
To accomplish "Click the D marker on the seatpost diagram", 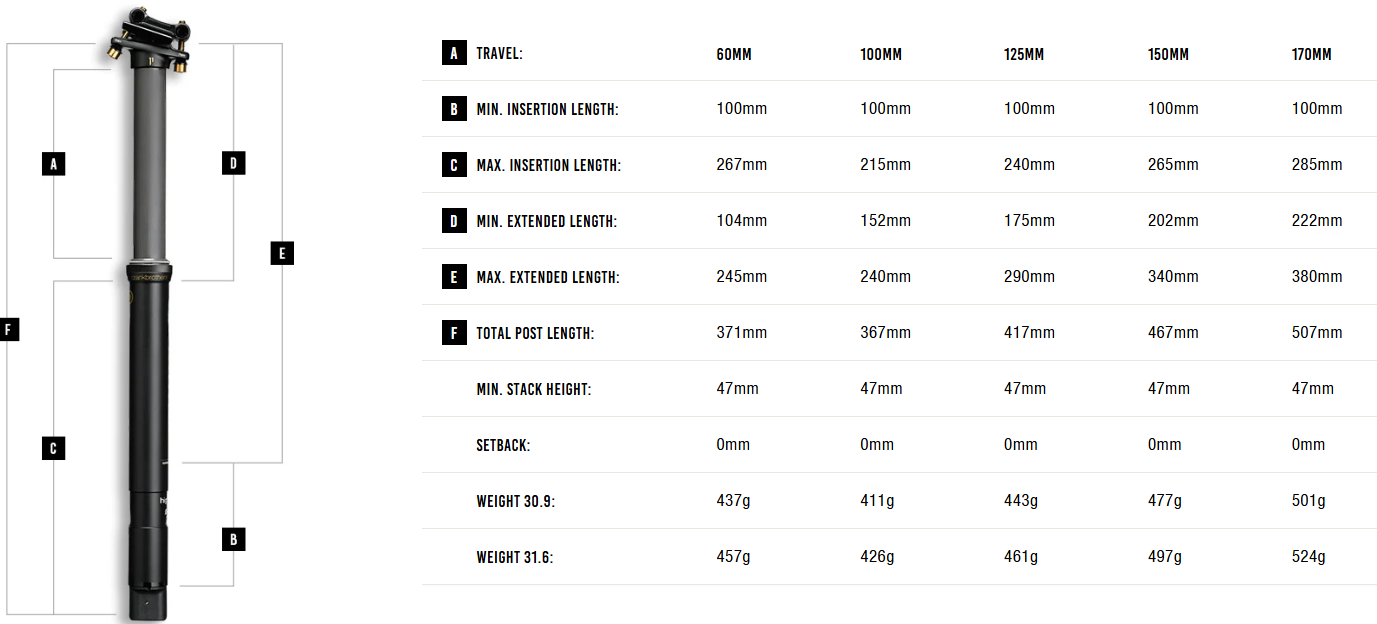I will click(233, 163).
